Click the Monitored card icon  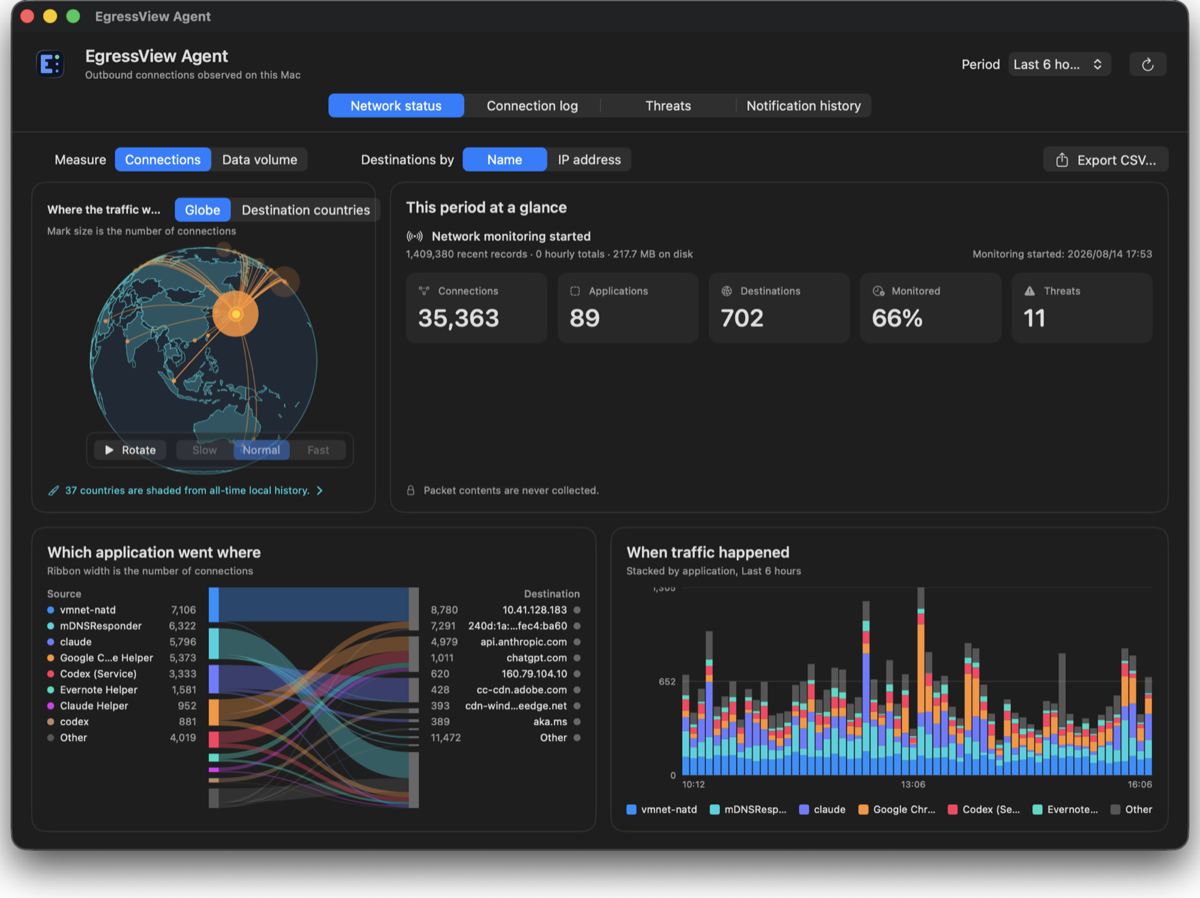pyautogui.click(x=878, y=291)
